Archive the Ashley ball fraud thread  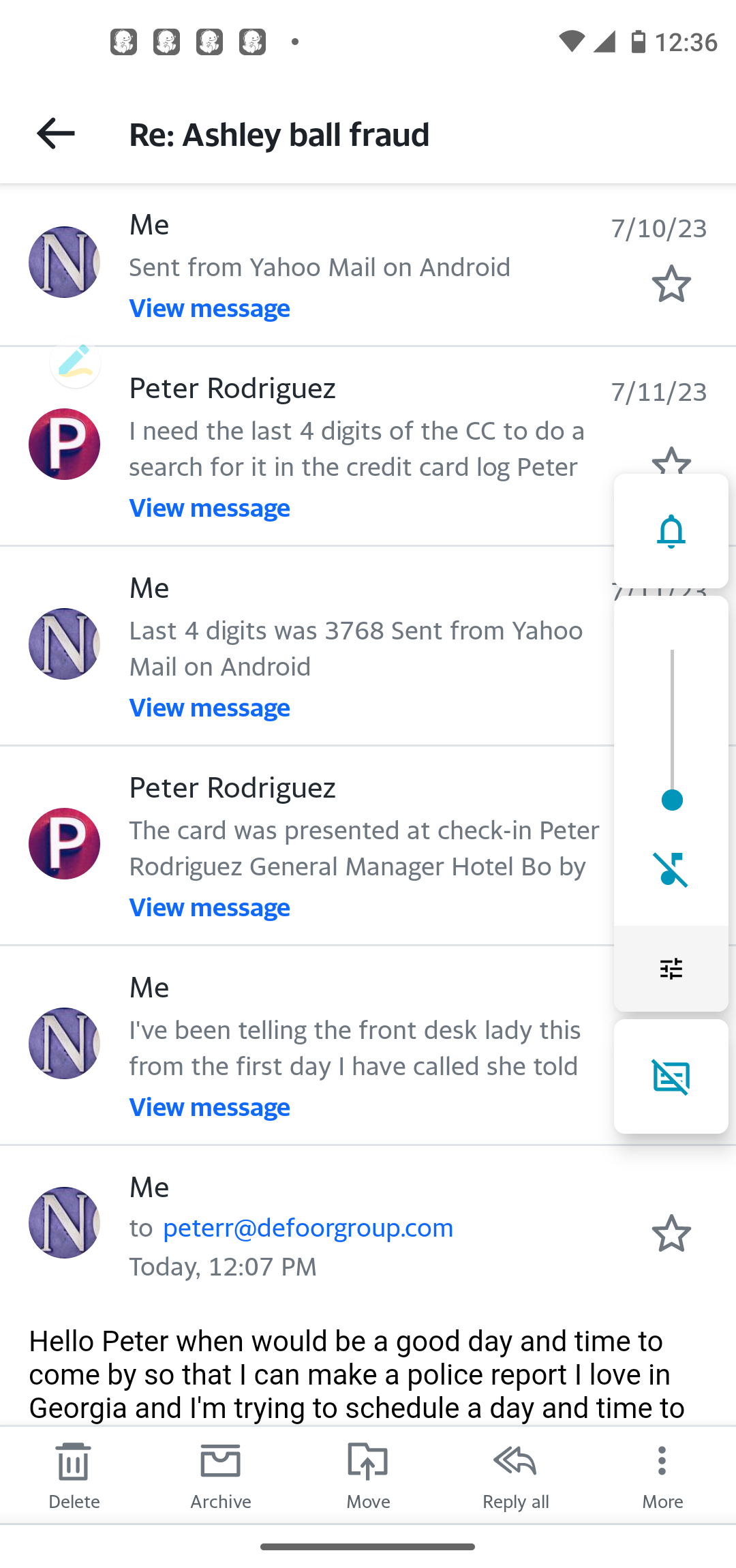221,1473
